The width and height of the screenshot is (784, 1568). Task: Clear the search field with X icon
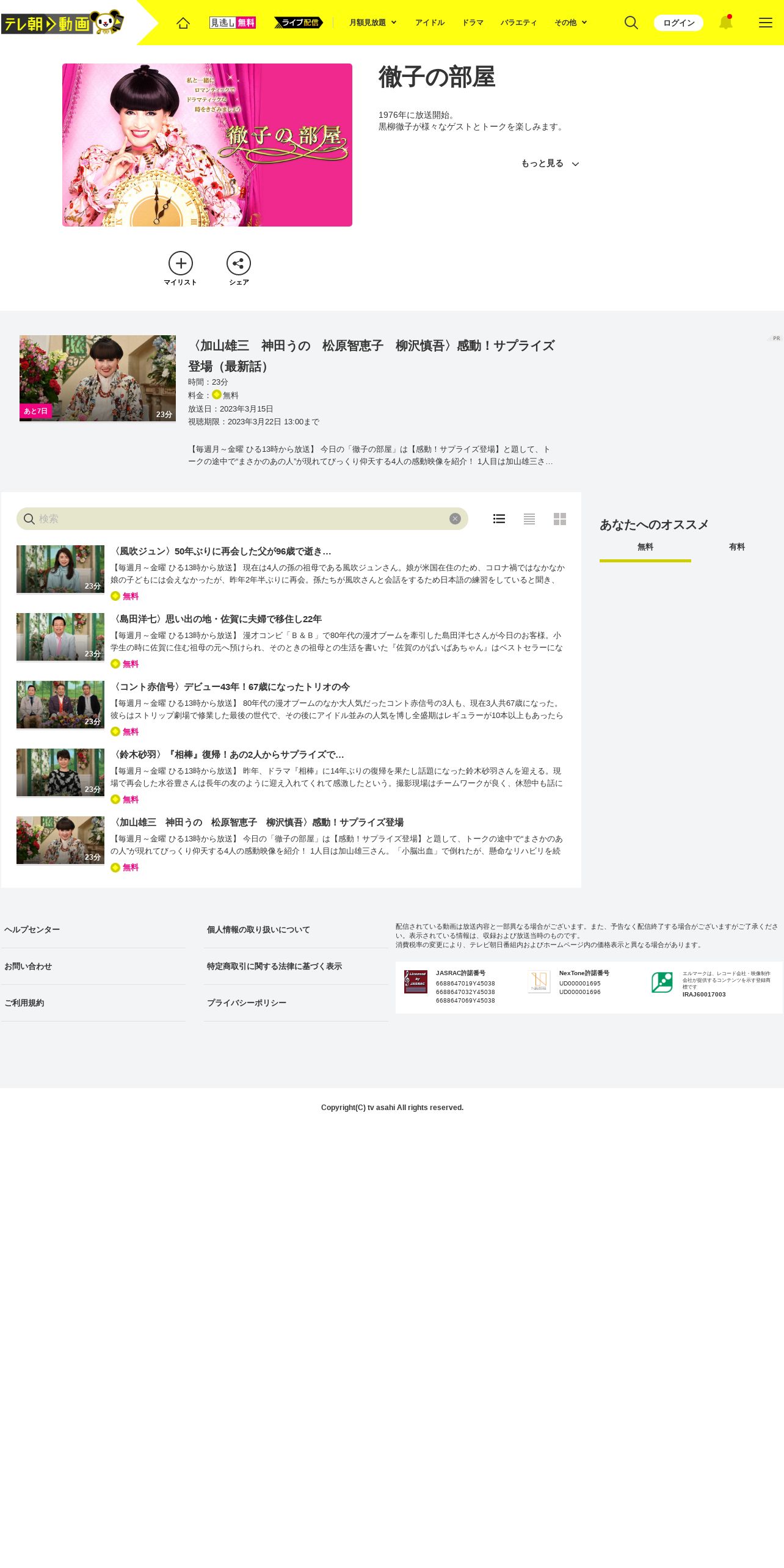click(455, 518)
